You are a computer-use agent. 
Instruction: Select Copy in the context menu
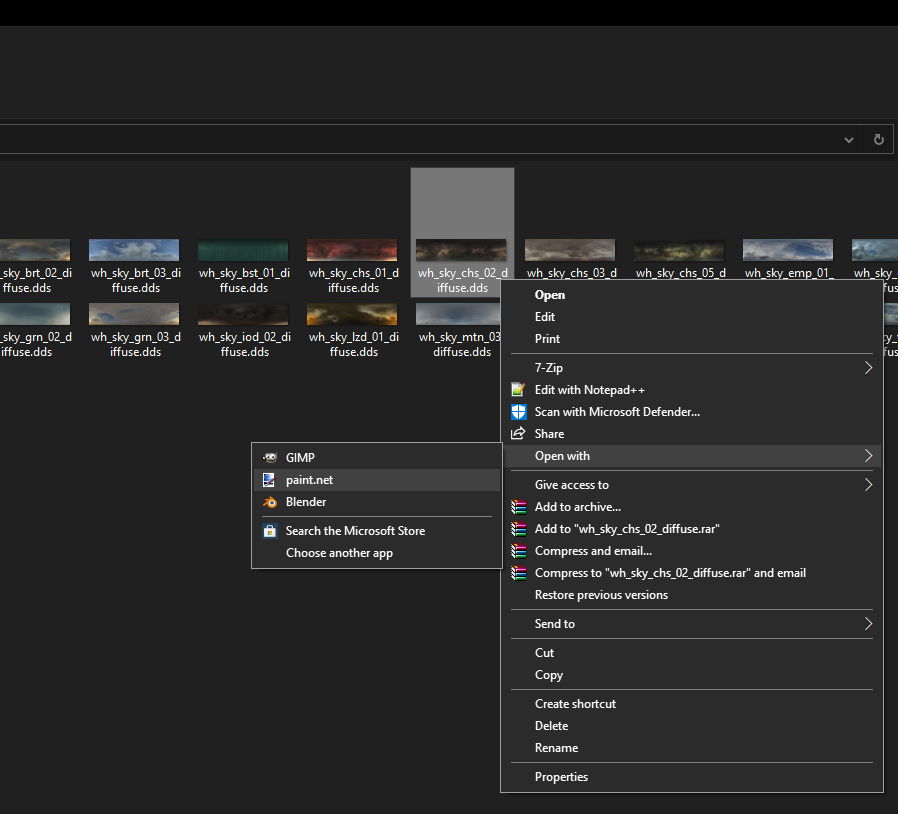click(692, 675)
